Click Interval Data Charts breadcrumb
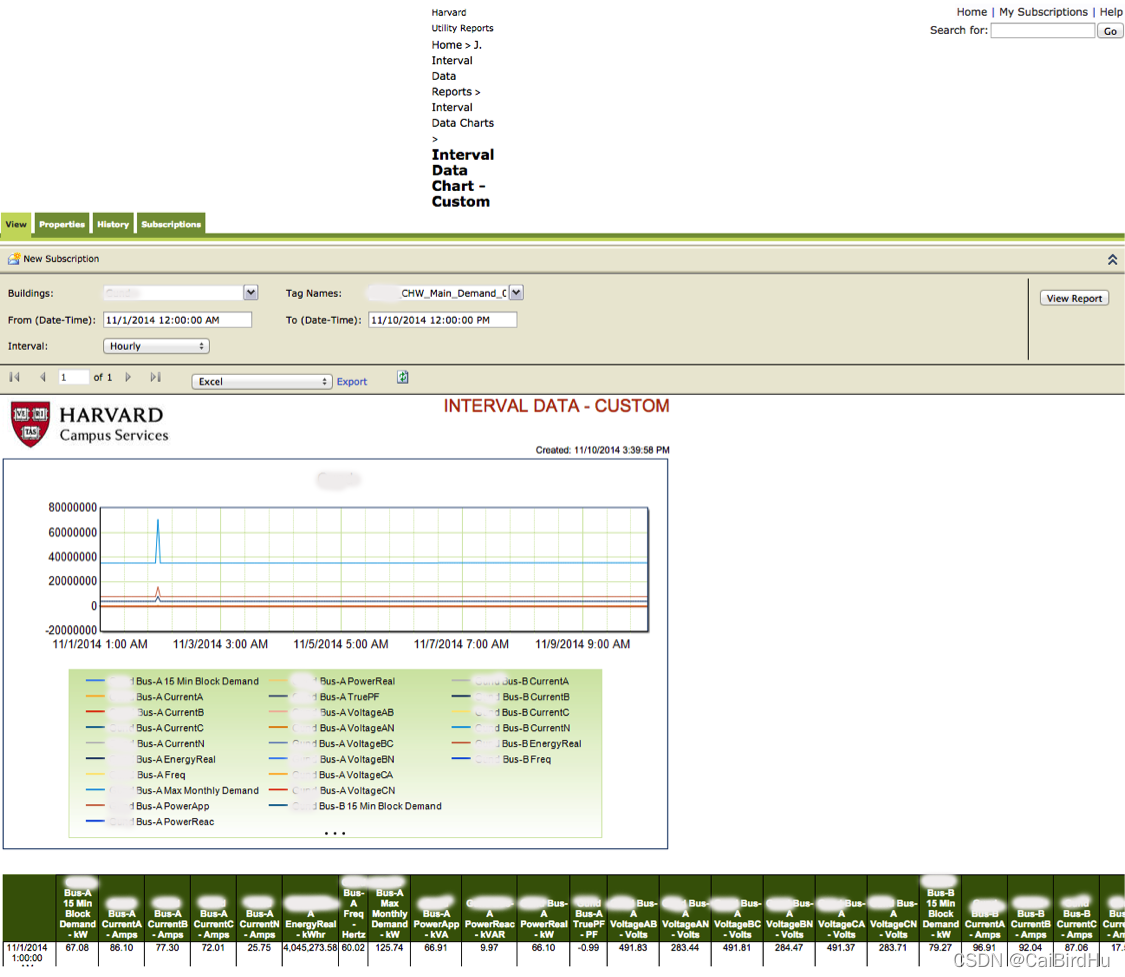1125x977 pixels. [462, 115]
